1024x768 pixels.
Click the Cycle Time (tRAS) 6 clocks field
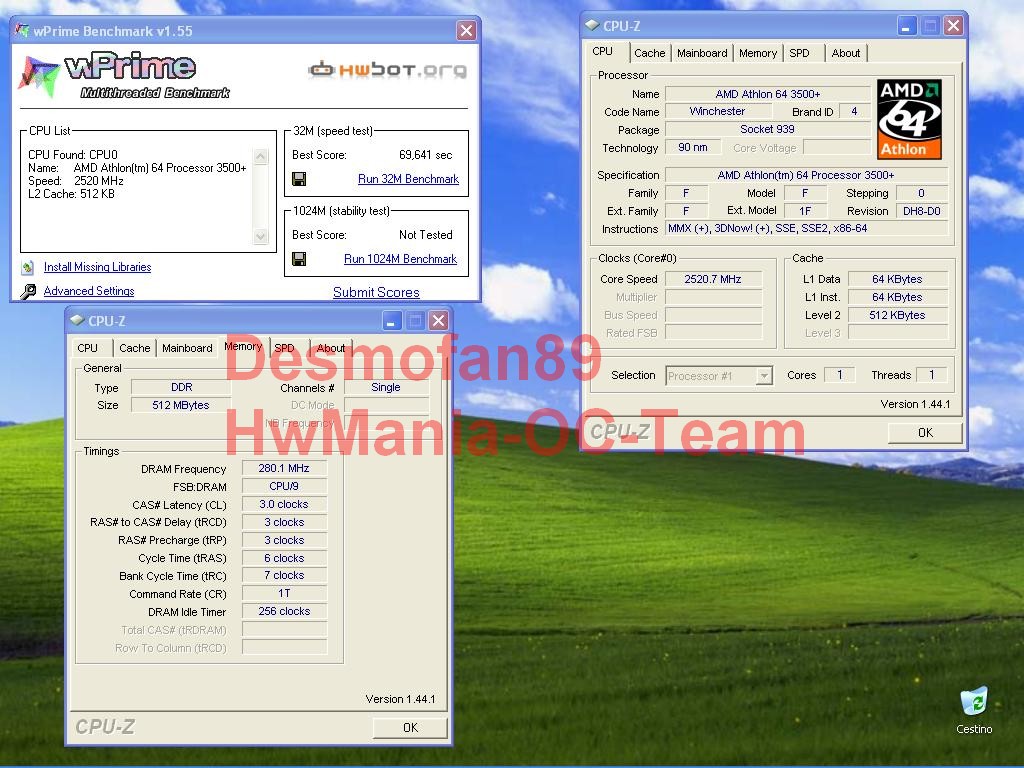pos(284,558)
